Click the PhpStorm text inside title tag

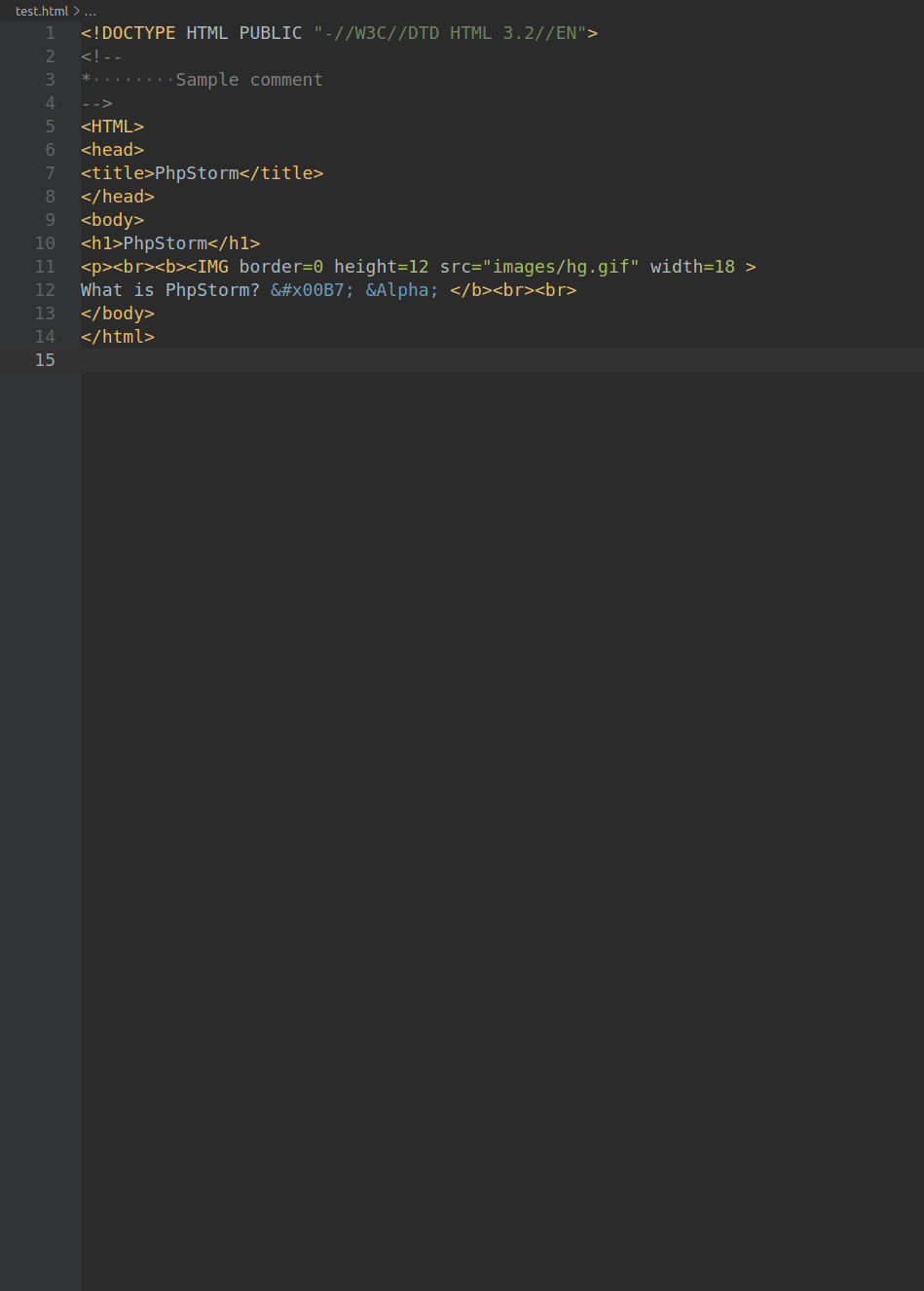click(197, 173)
